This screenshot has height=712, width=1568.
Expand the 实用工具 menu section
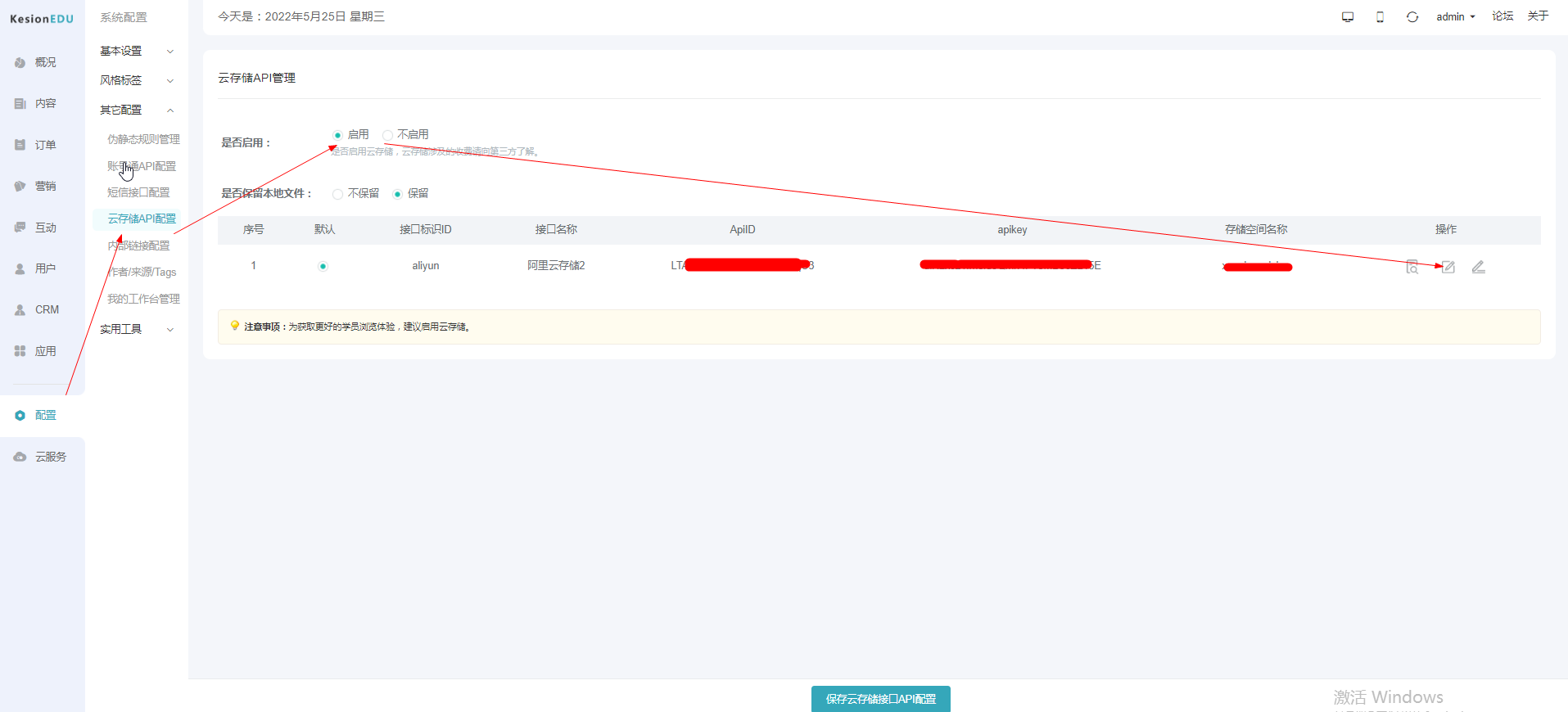pos(136,329)
